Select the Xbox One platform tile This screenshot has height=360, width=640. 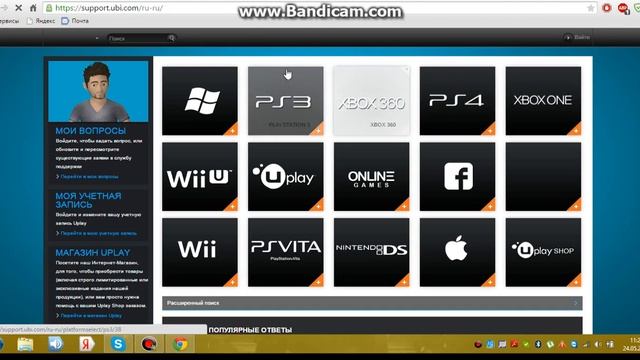(543, 101)
